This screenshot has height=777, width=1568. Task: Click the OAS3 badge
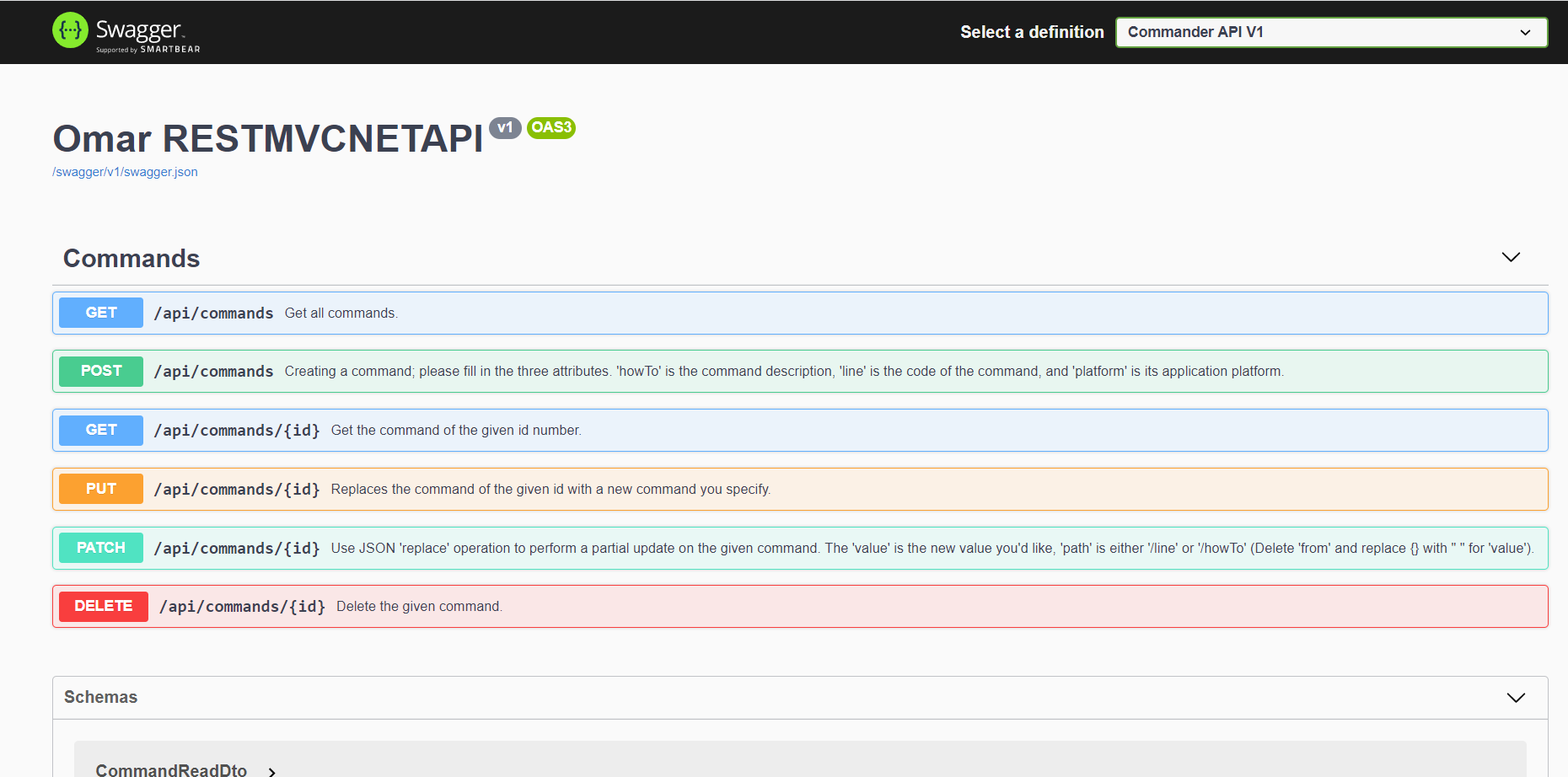(551, 128)
